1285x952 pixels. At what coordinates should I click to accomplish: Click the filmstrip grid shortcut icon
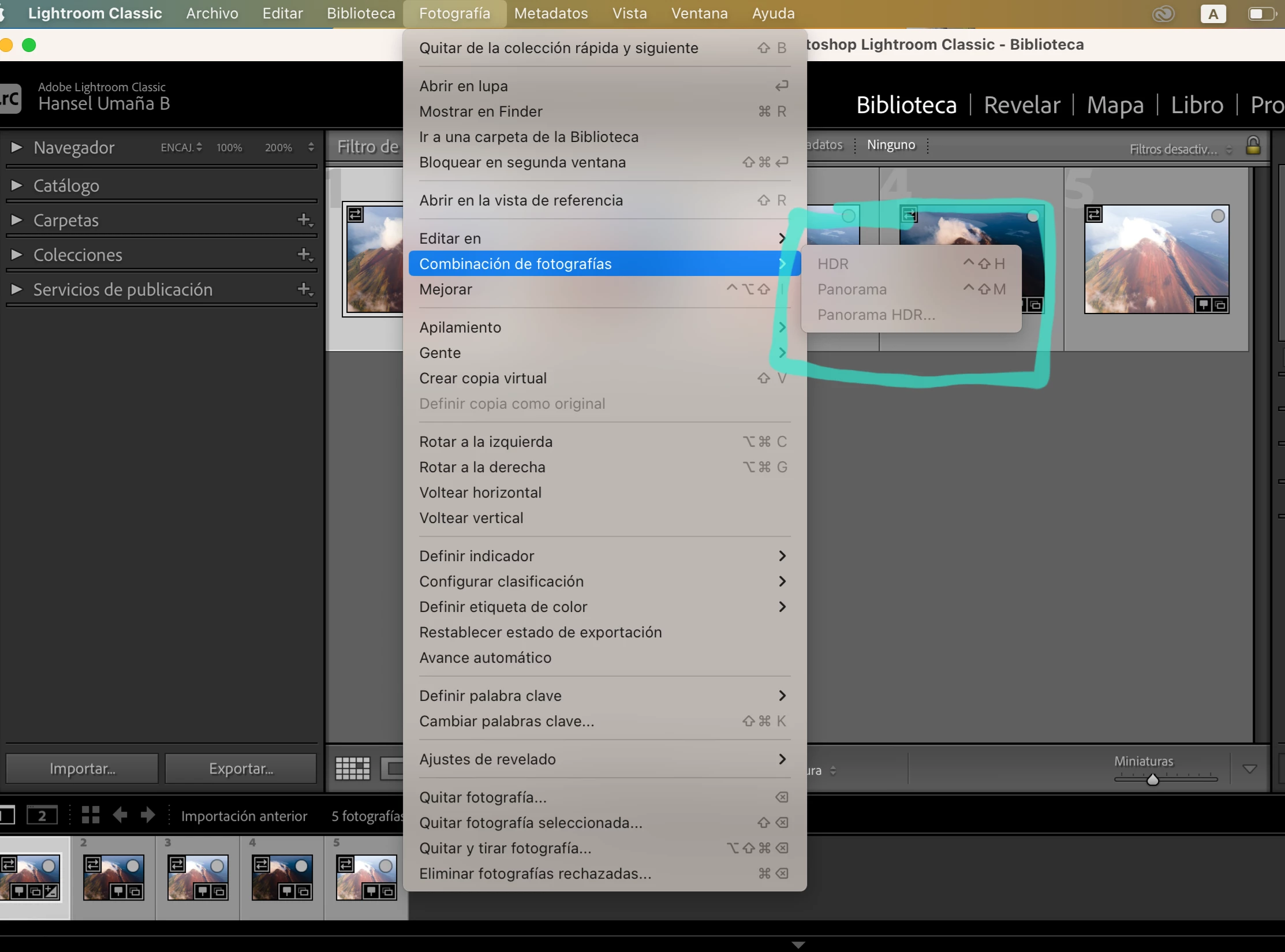coord(91,815)
